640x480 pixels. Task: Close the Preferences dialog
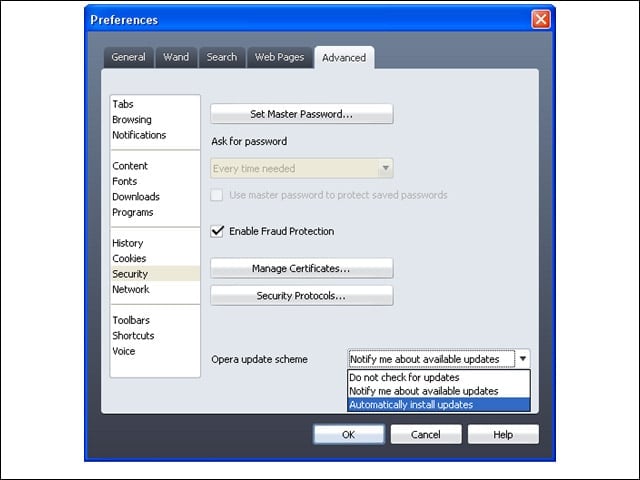pos(541,19)
